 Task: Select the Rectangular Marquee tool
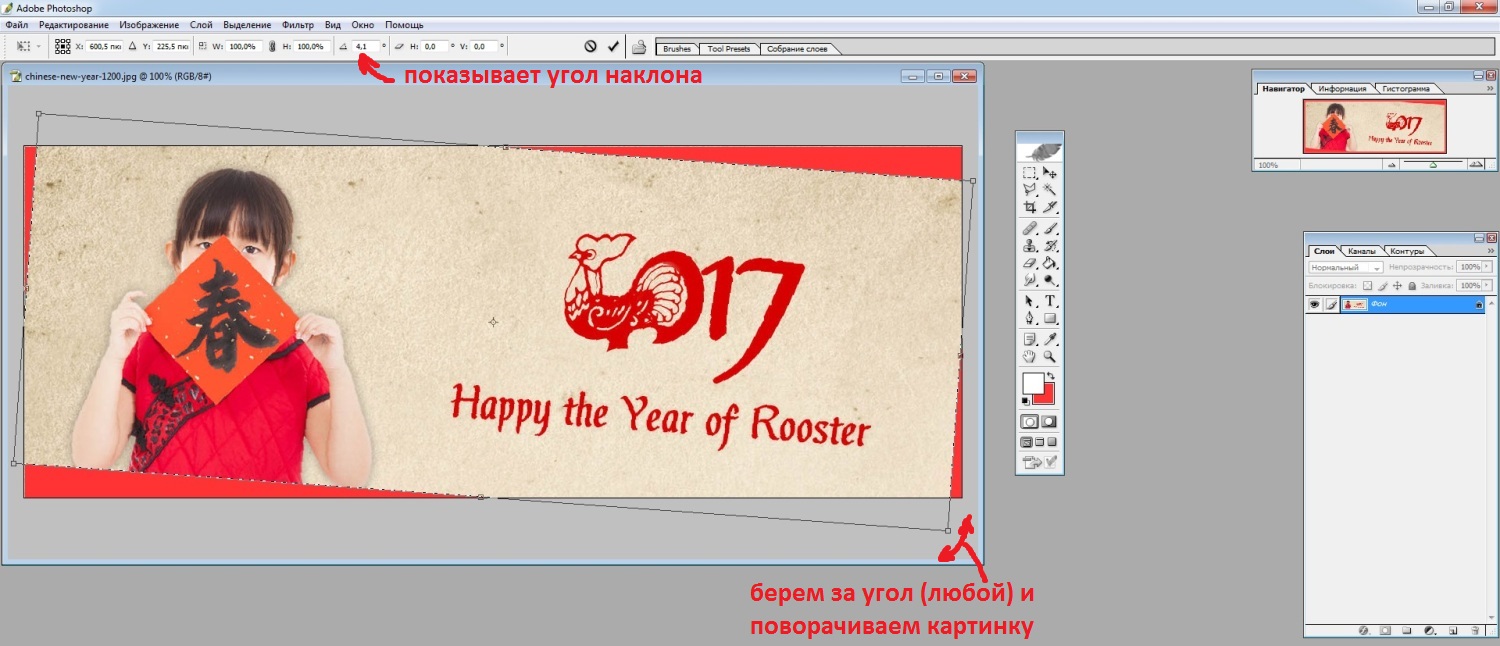point(1030,173)
